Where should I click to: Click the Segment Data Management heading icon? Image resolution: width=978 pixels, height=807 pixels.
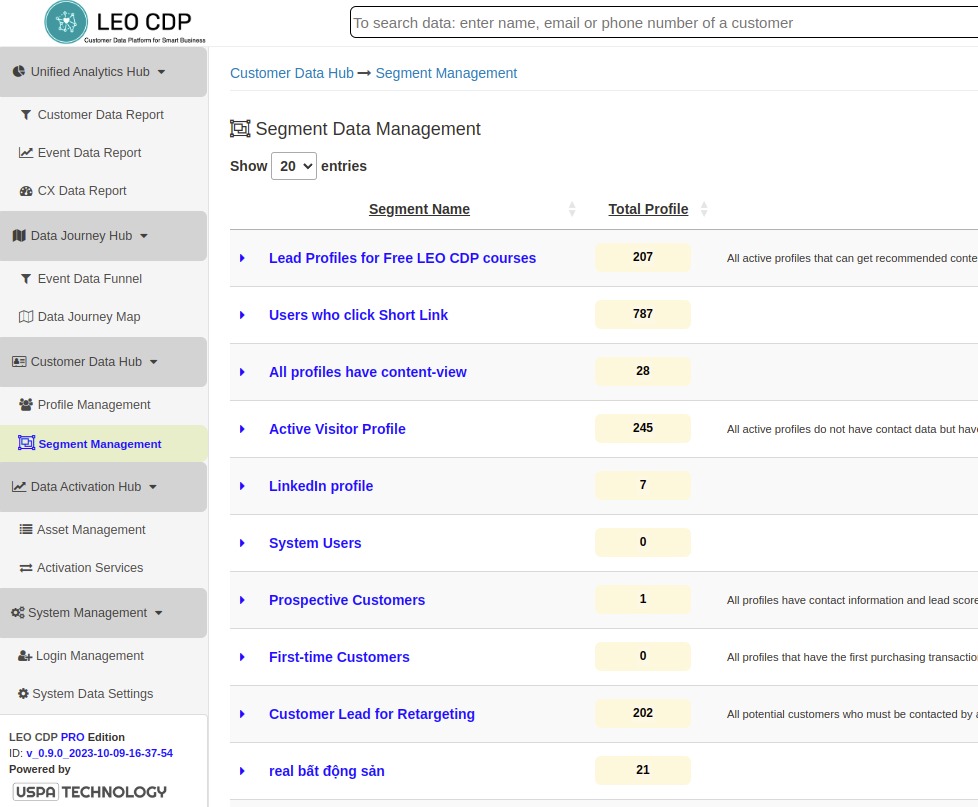coord(240,128)
